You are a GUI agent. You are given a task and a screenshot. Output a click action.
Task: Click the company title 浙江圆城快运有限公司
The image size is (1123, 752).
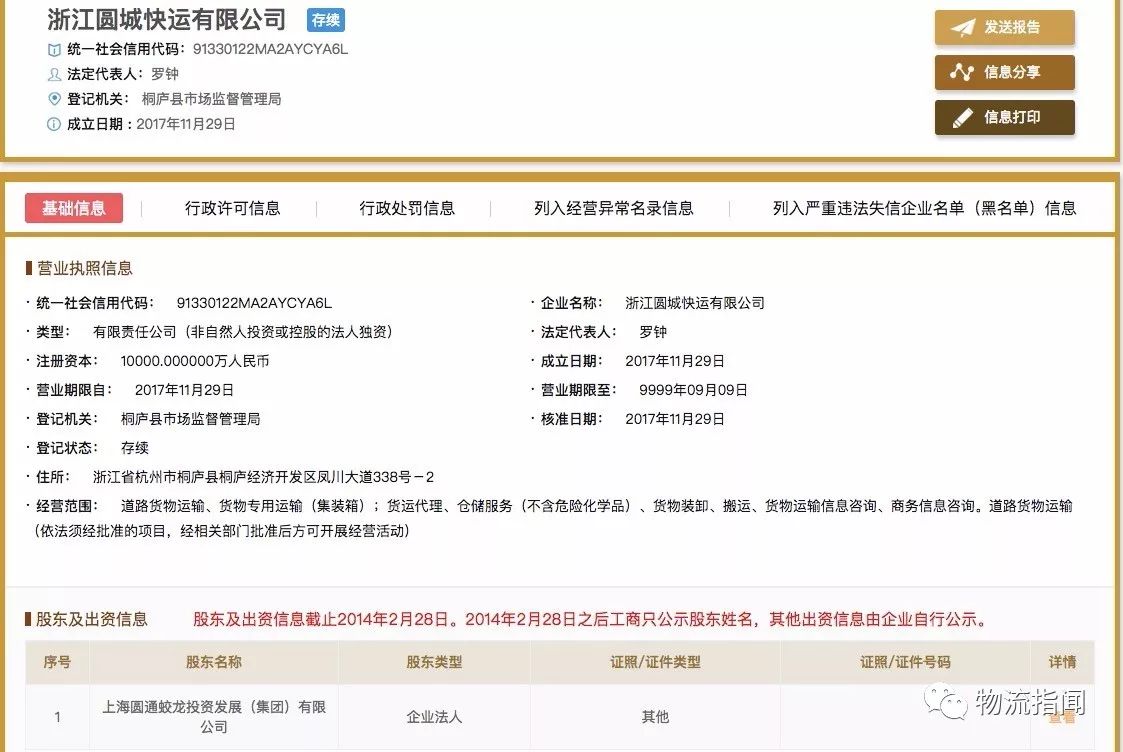(x=167, y=19)
